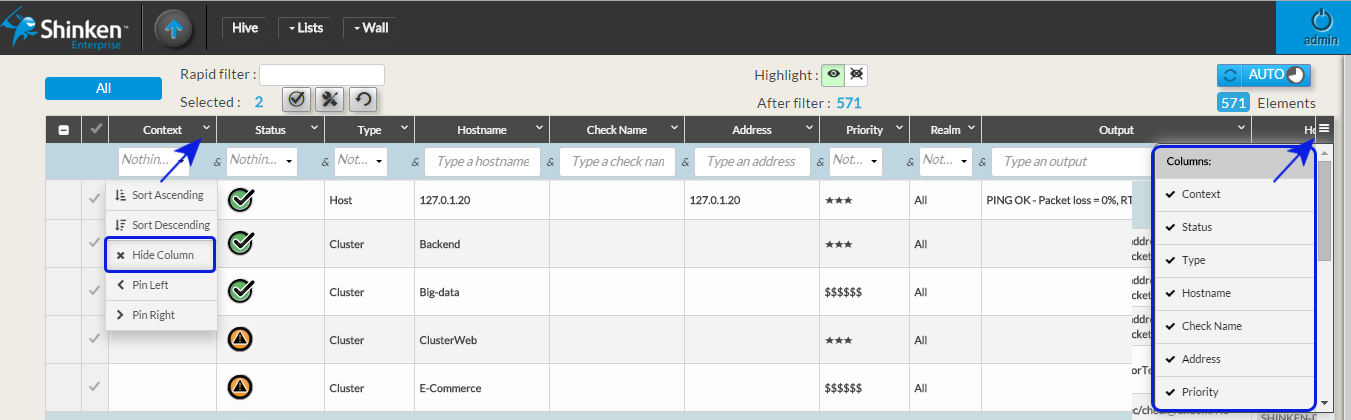The height and width of the screenshot is (420, 1351).
Task: Toggle the select-all checkbox in table header
Action: point(63,130)
